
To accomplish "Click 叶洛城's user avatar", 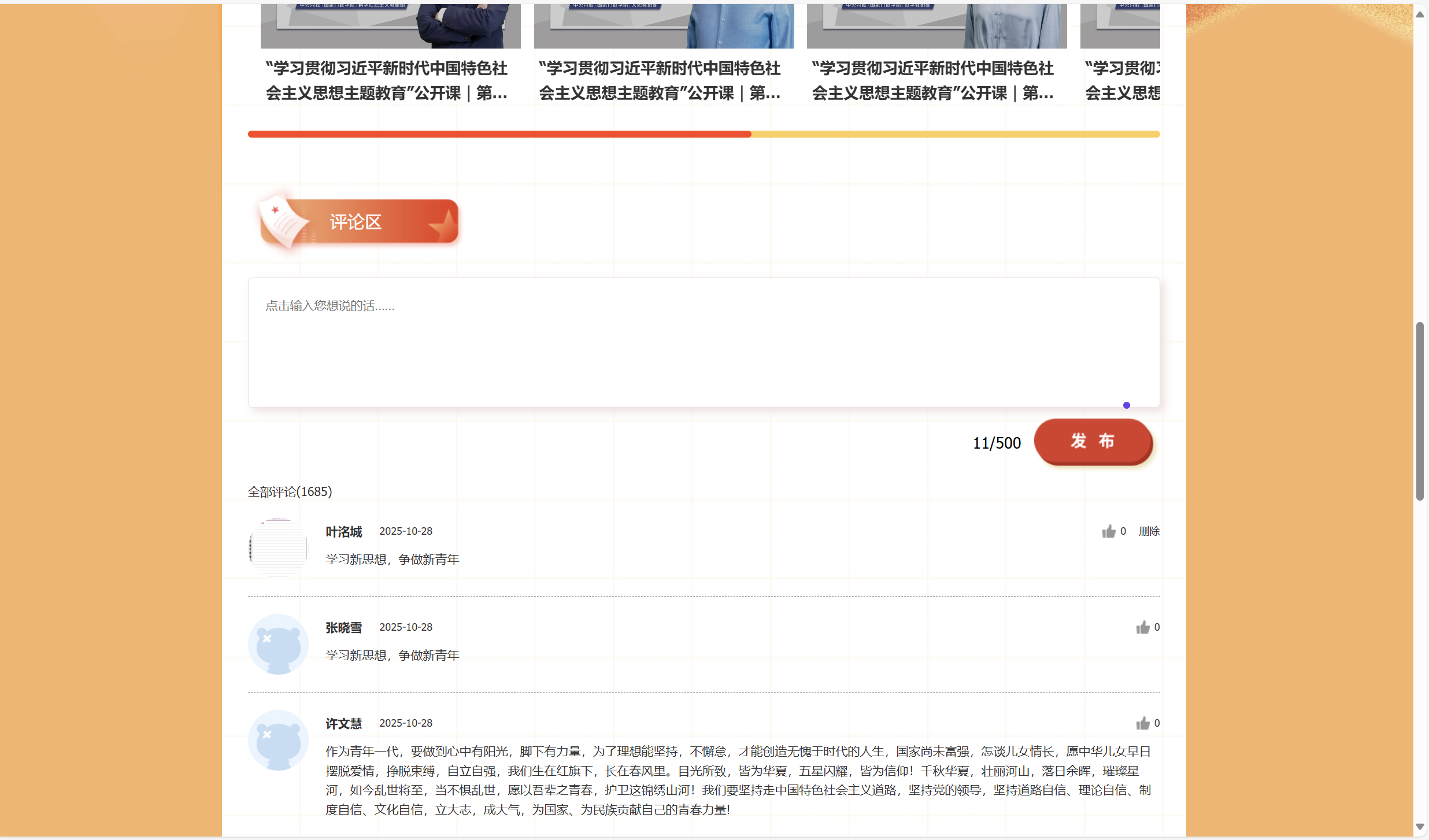I will coord(278,548).
